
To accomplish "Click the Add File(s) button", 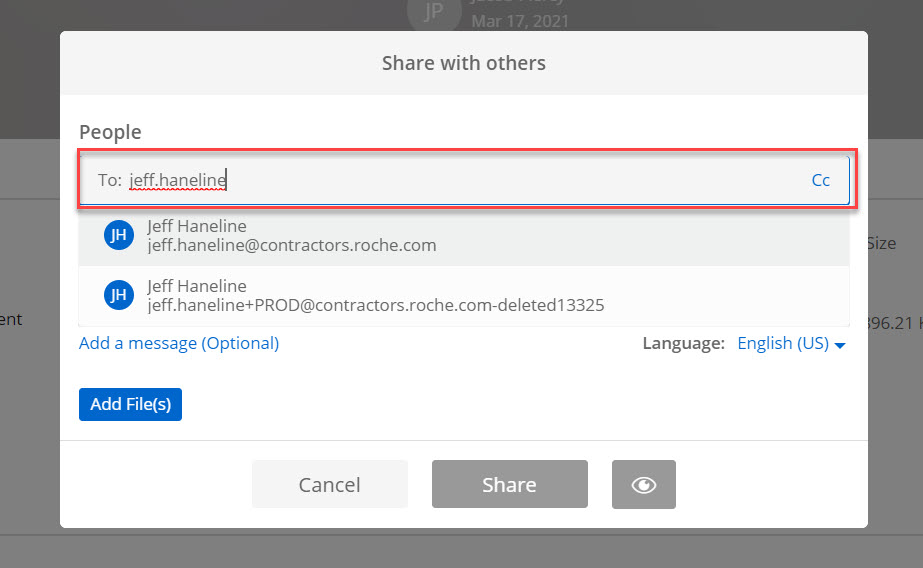I will (130, 404).
